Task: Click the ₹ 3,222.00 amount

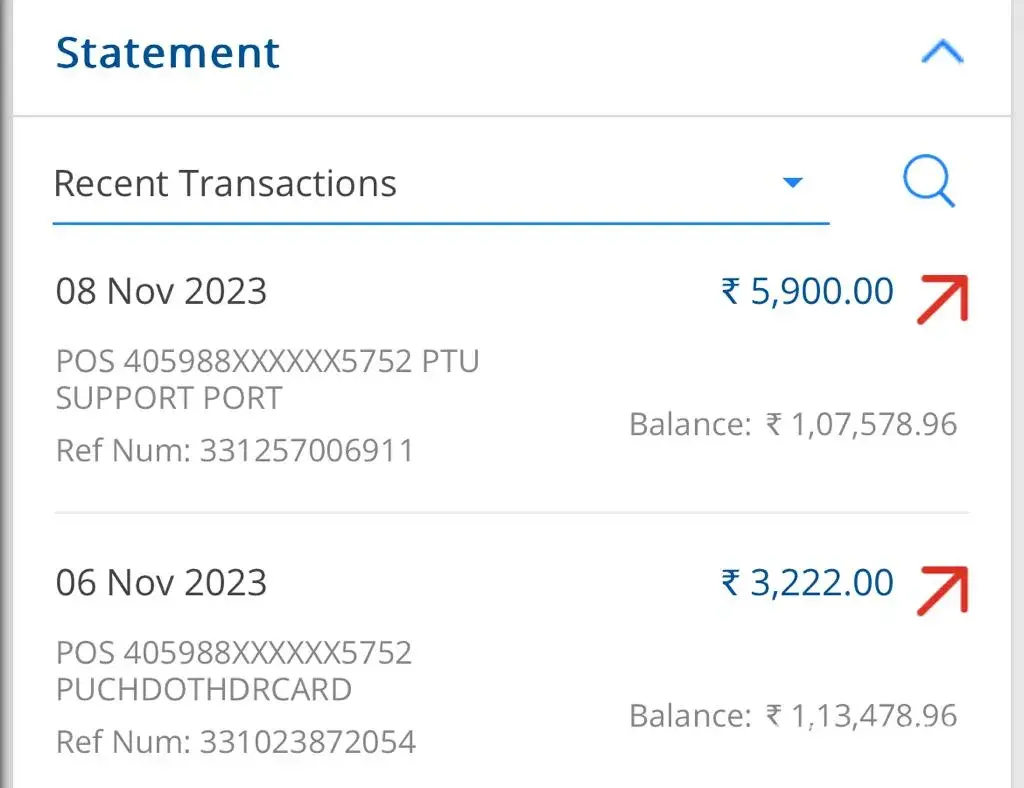Action: coord(807,582)
